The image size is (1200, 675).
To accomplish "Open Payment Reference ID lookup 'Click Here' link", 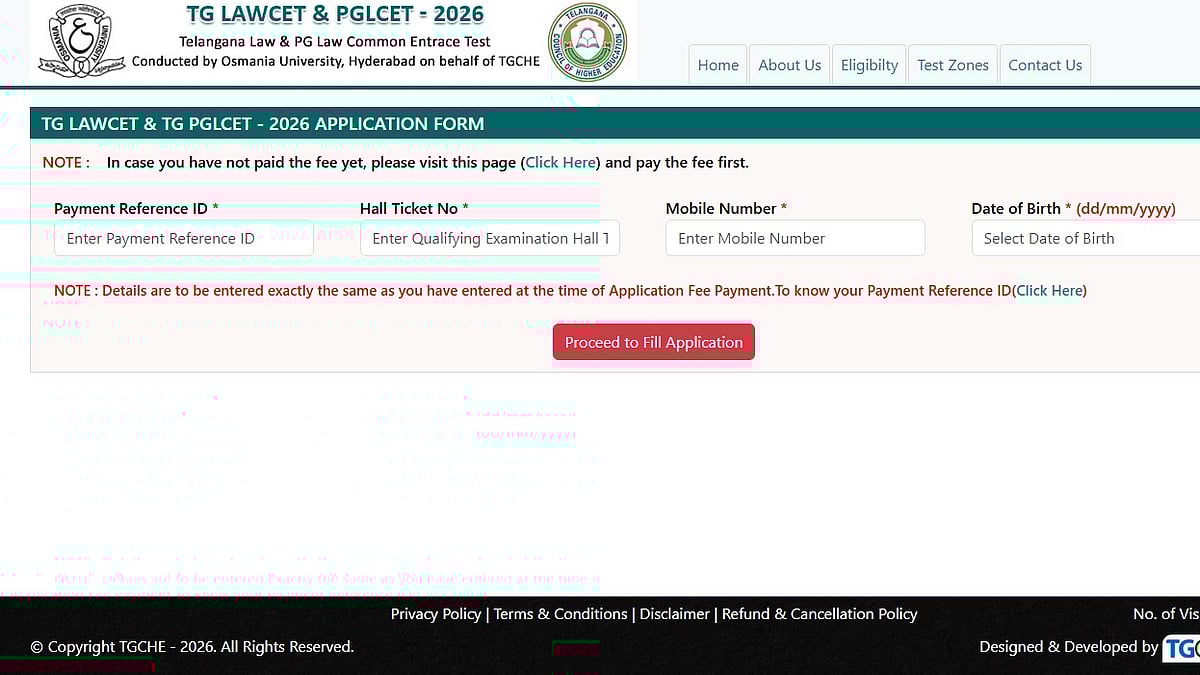I will (x=1048, y=290).
